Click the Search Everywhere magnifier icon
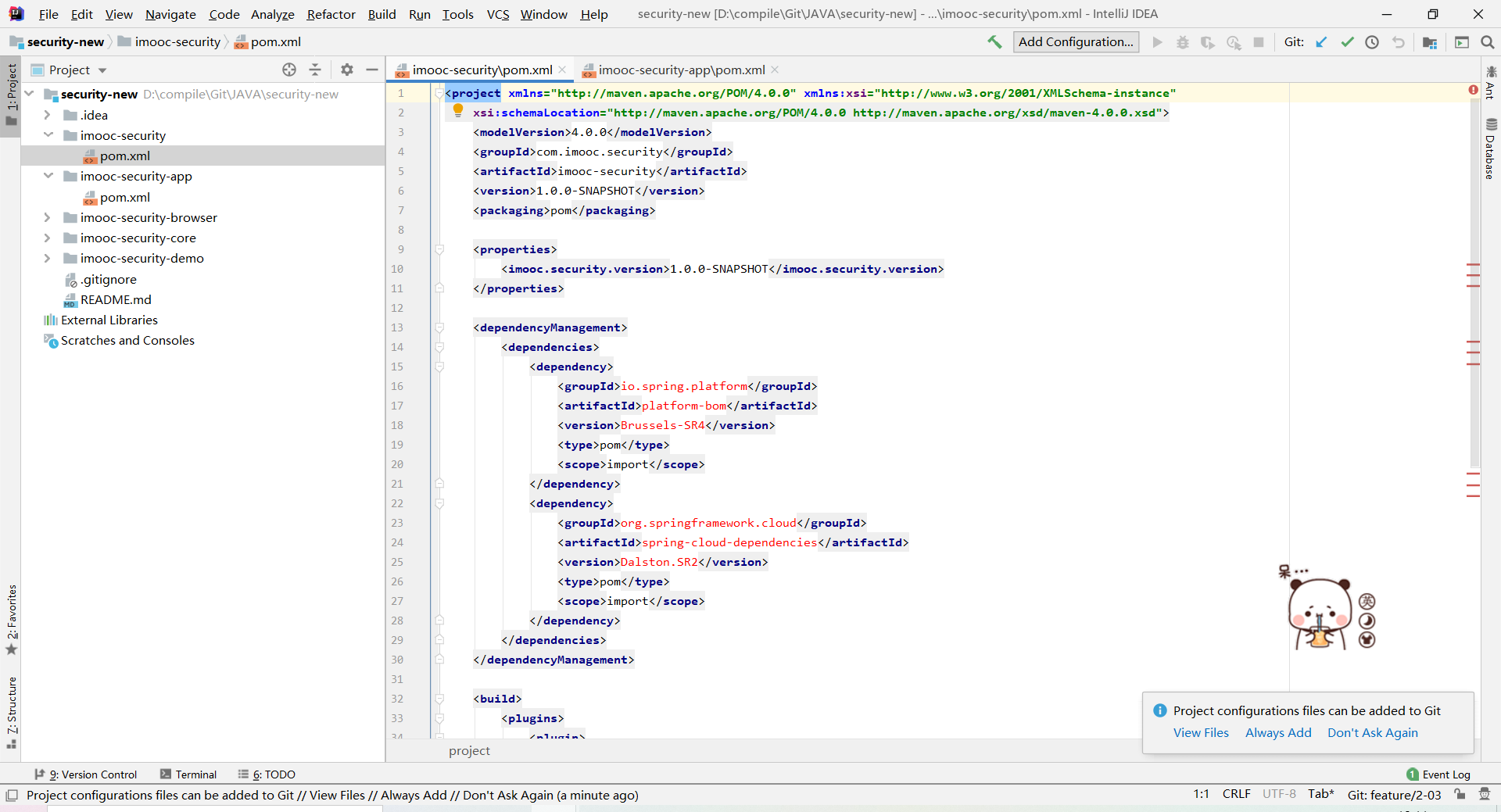The width and height of the screenshot is (1501, 812). point(1487,42)
